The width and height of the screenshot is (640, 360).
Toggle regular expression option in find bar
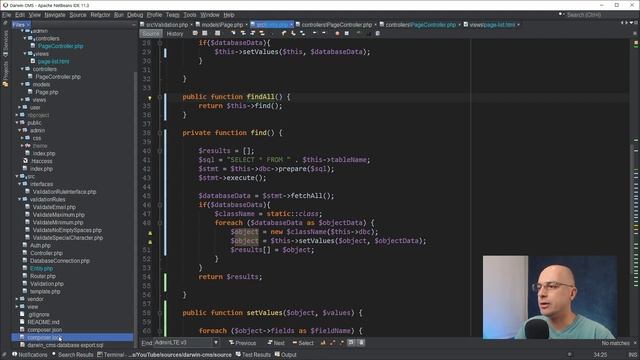click(342, 343)
